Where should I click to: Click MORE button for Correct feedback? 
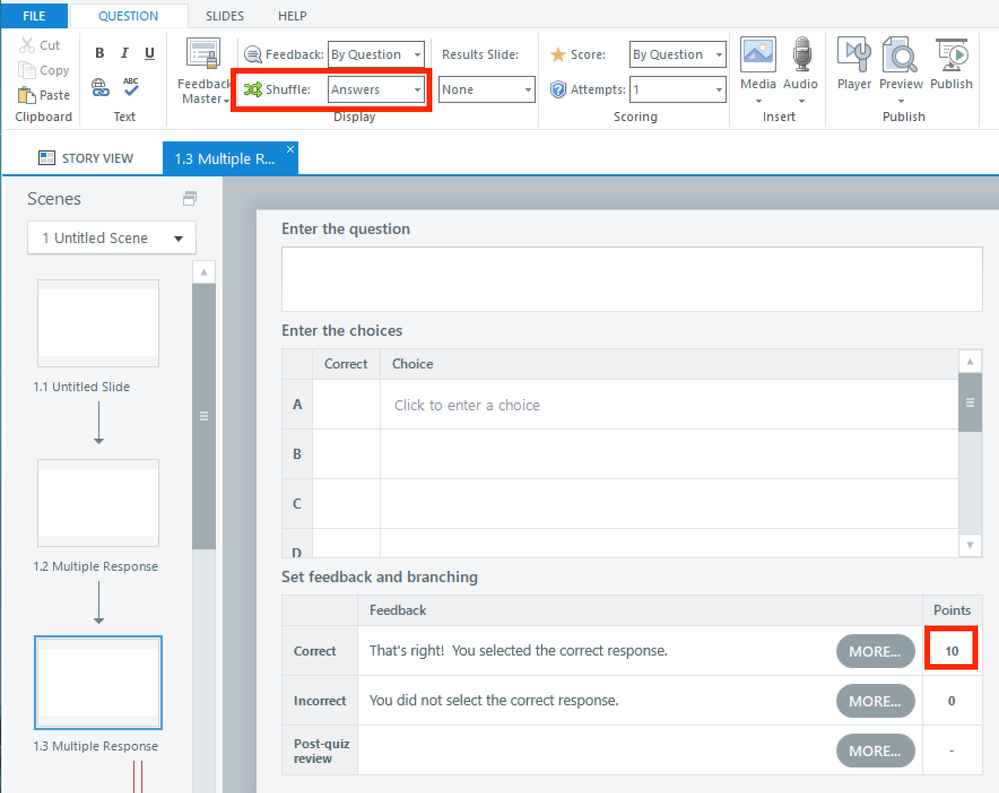875,651
